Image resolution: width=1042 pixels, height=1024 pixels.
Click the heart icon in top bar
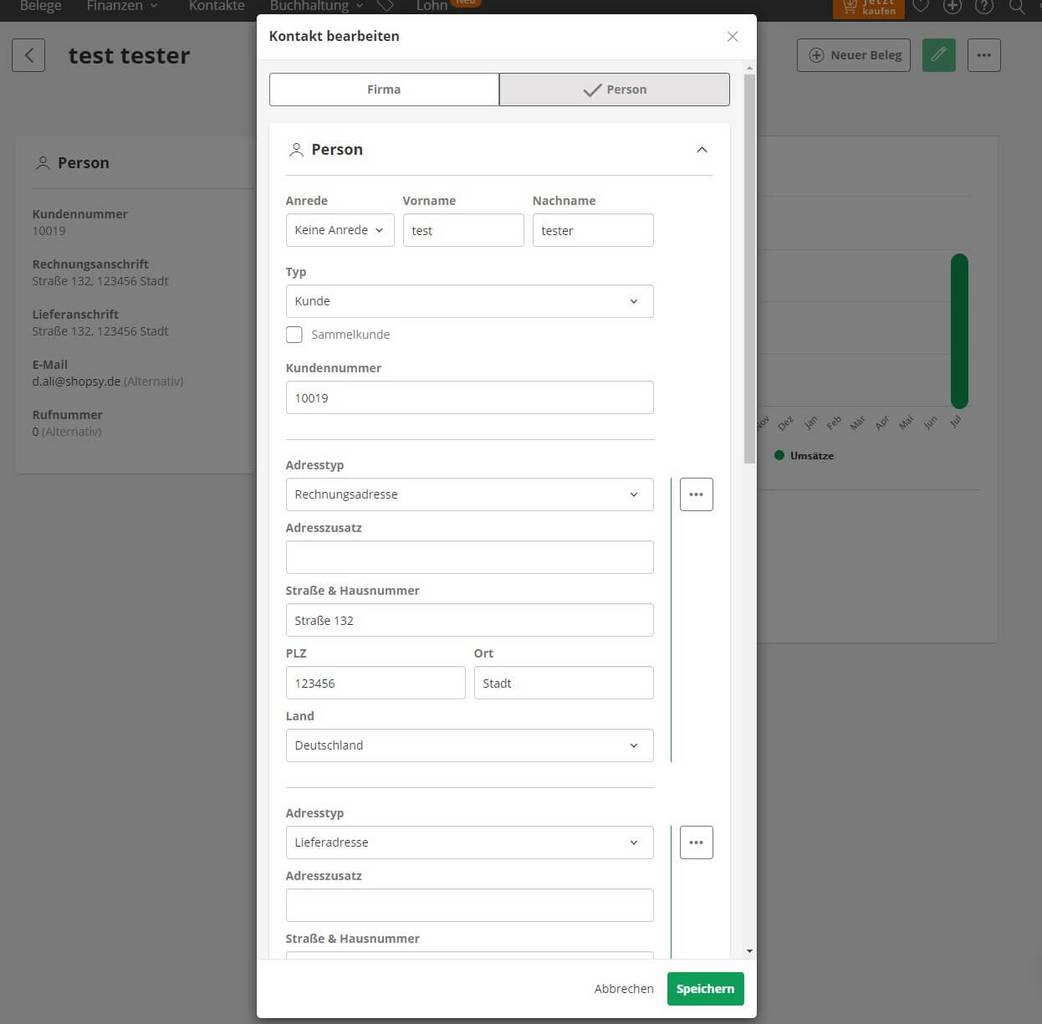click(921, 6)
